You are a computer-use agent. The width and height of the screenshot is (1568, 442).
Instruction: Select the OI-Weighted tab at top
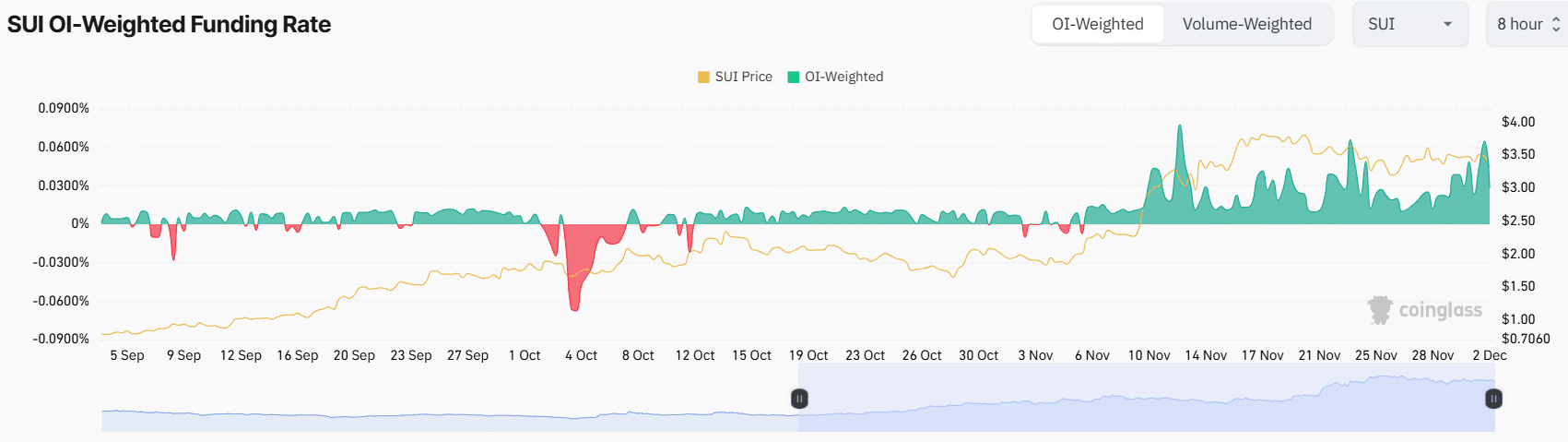(x=1097, y=24)
